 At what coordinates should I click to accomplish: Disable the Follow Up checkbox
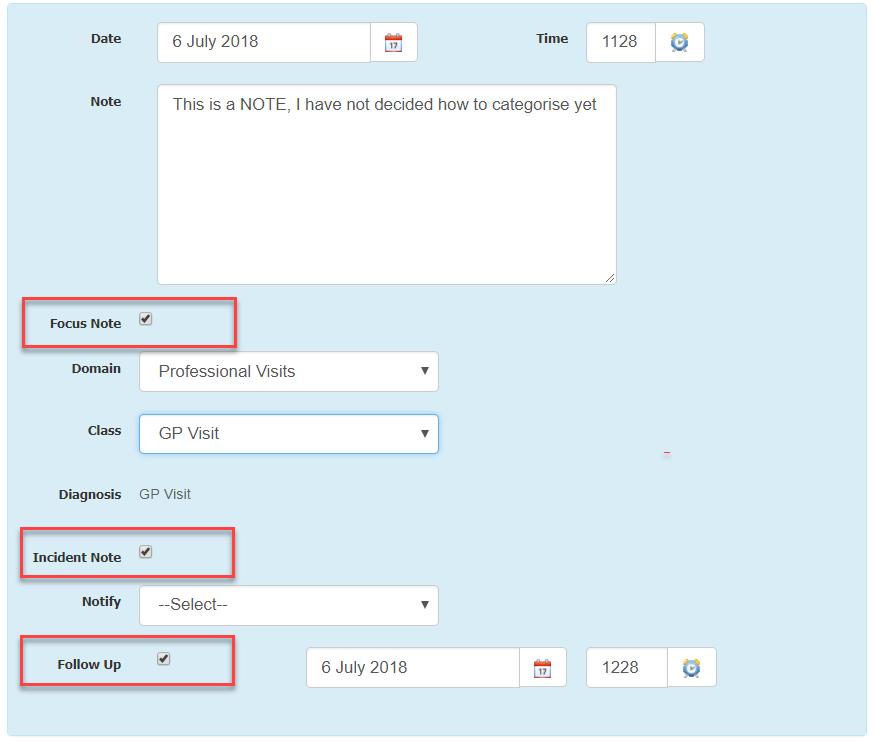coord(164,659)
